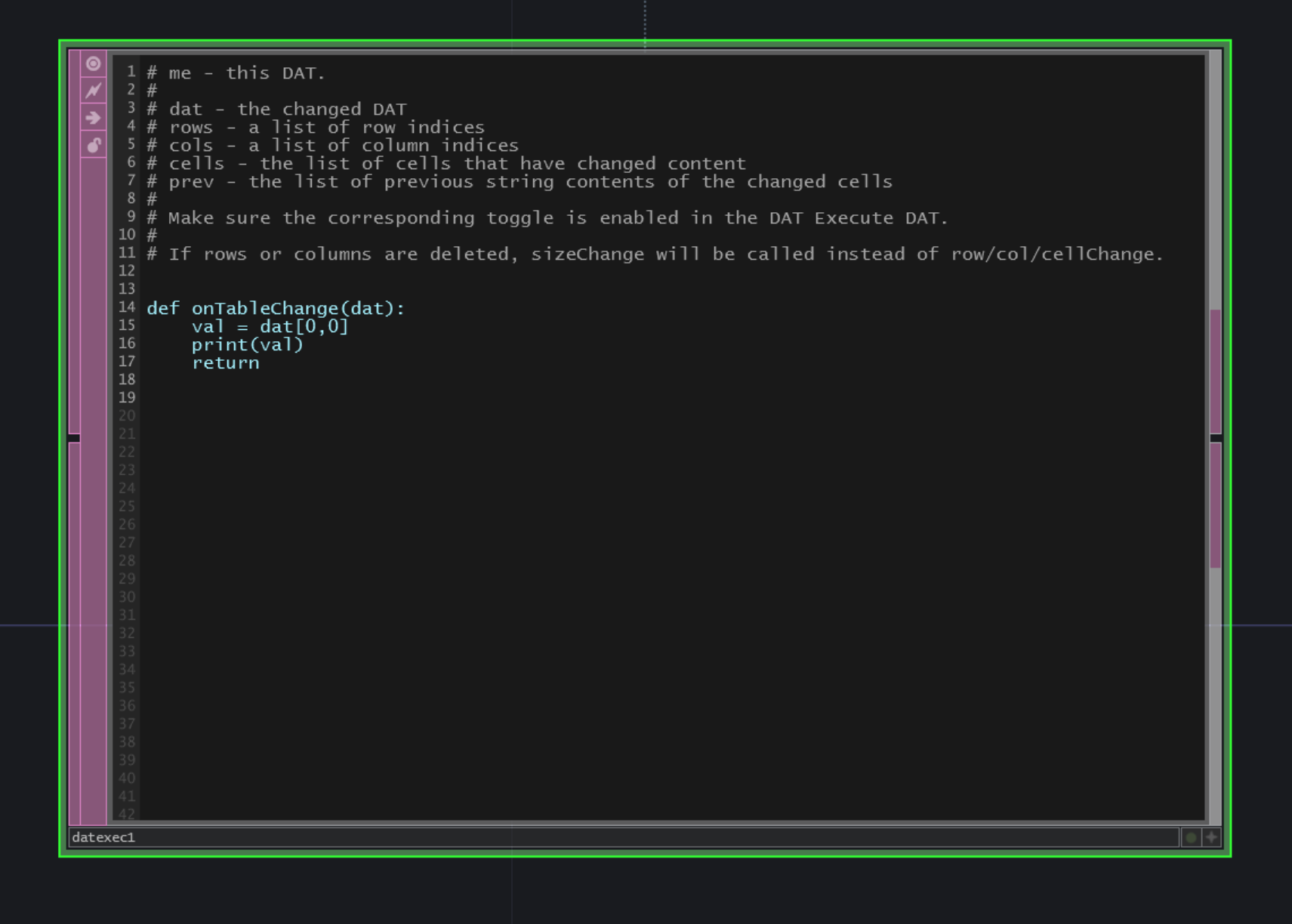Screen dimensions: 1292x924
Task: Click the comment about prev string contents
Action: 520,182
